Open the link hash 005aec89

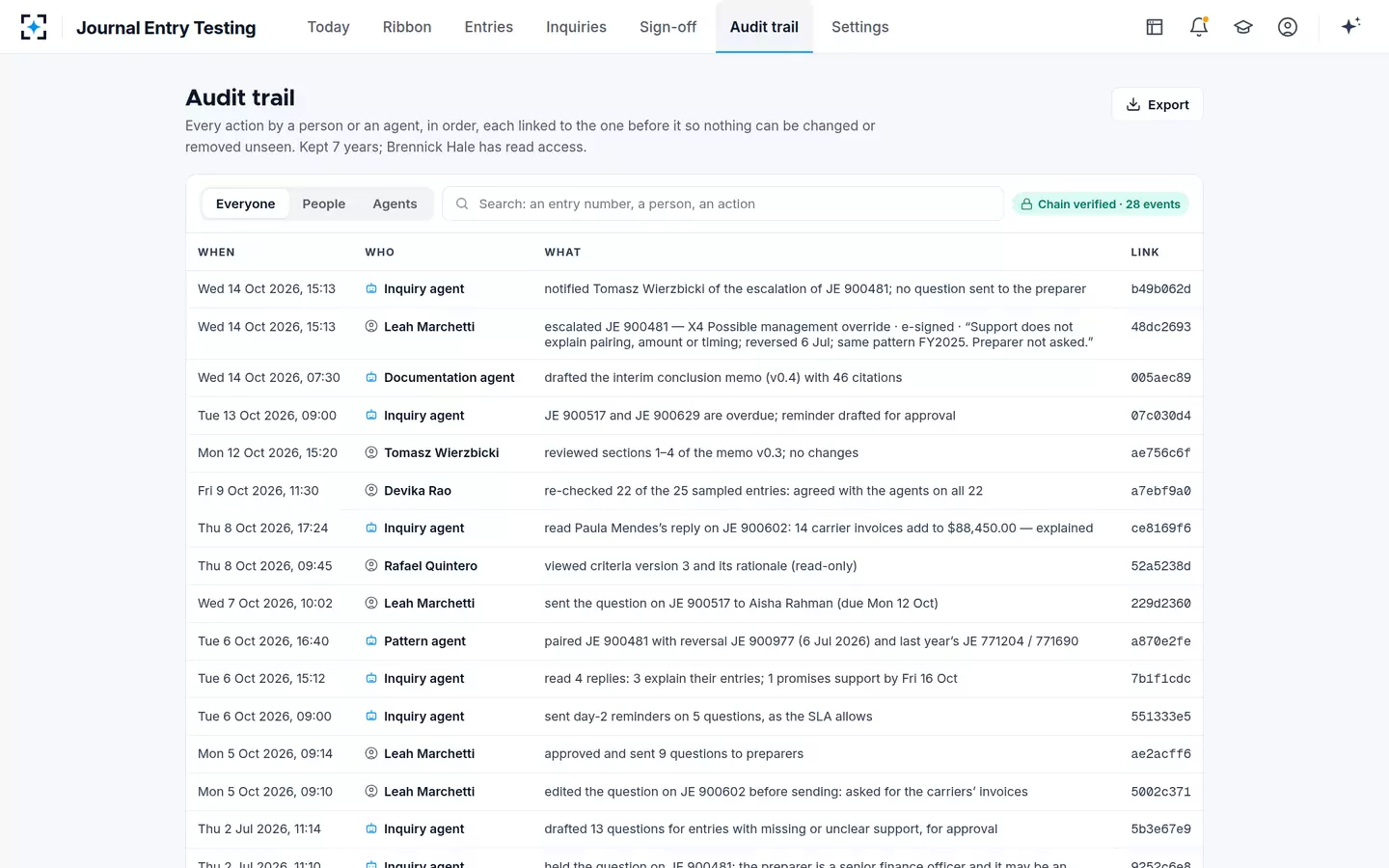click(x=1160, y=378)
